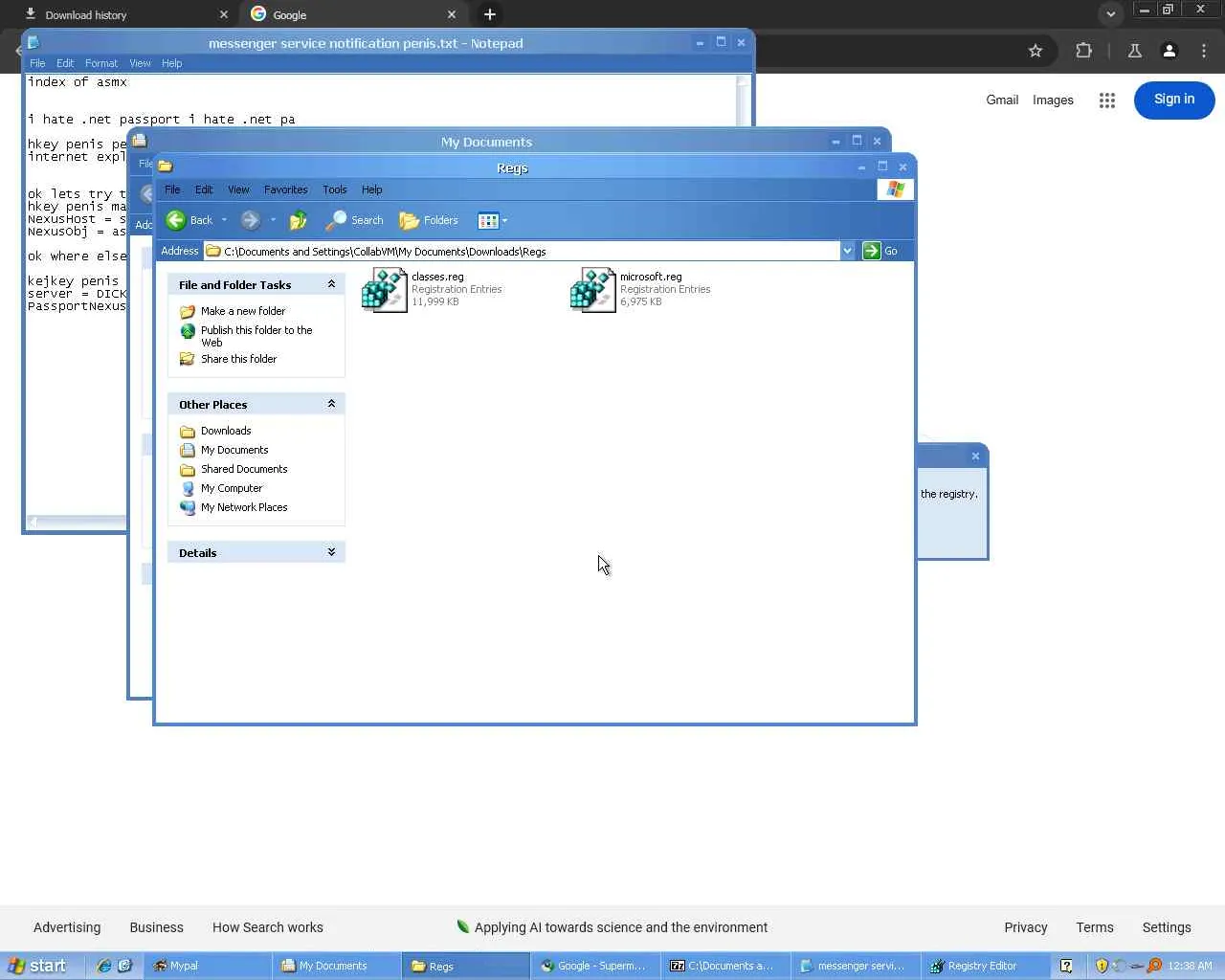Image resolution: width=1225 pixels, height=980 pixels.
Task: Open the Privacy footer link
Action: [1026, 927]
